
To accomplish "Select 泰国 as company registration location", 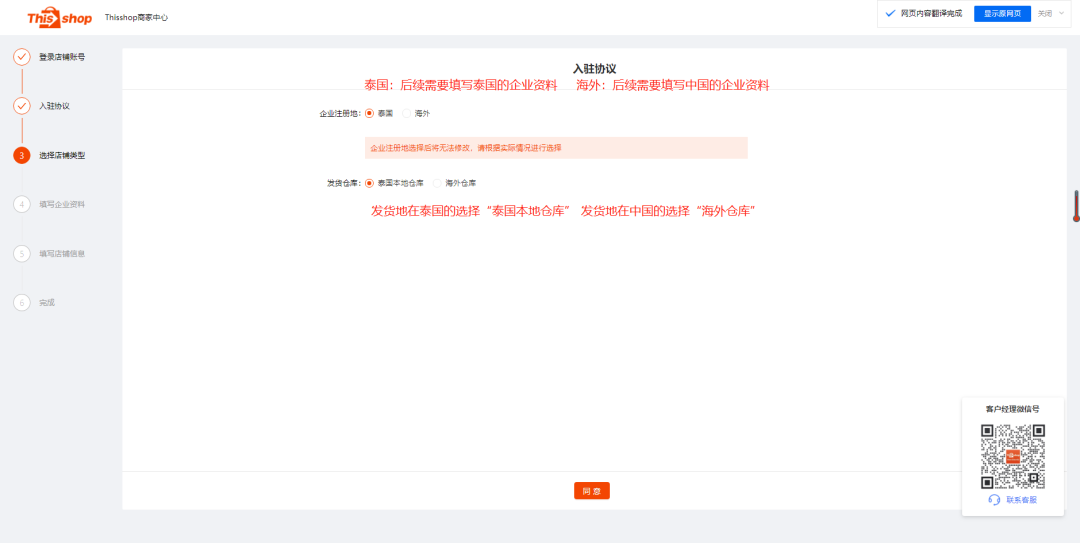I will coord(370,114).
